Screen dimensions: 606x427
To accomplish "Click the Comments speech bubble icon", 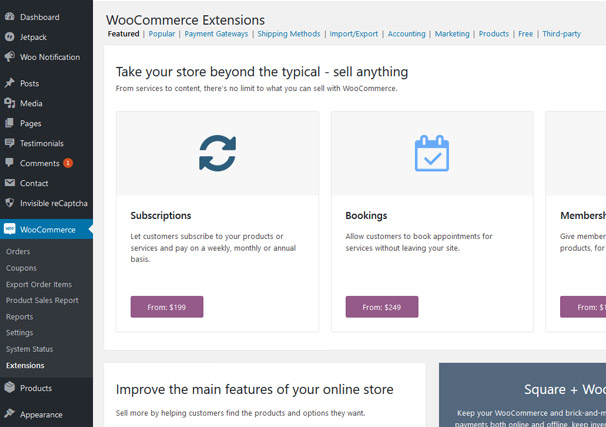I will pos(10,163).
